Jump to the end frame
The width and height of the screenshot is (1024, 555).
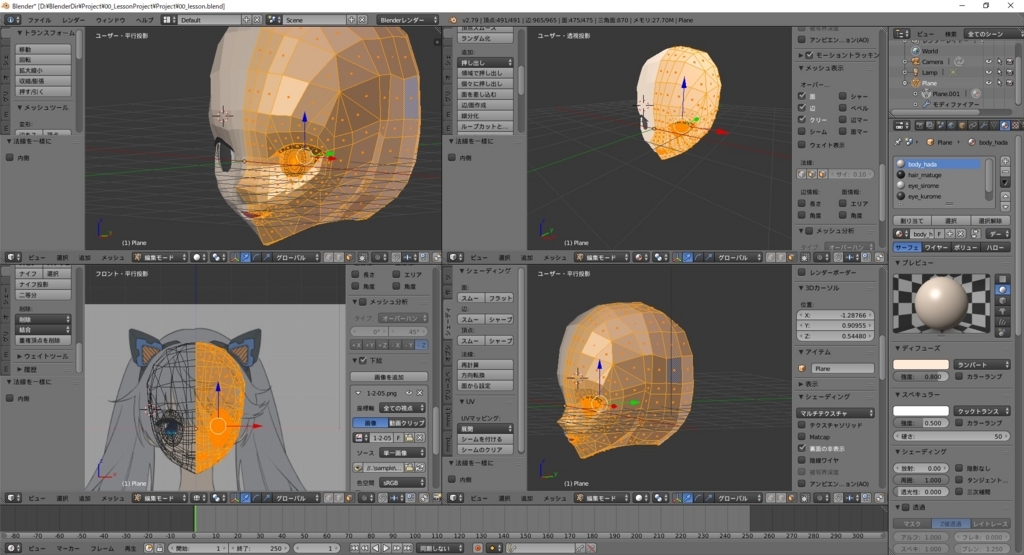tap(408, 548)
